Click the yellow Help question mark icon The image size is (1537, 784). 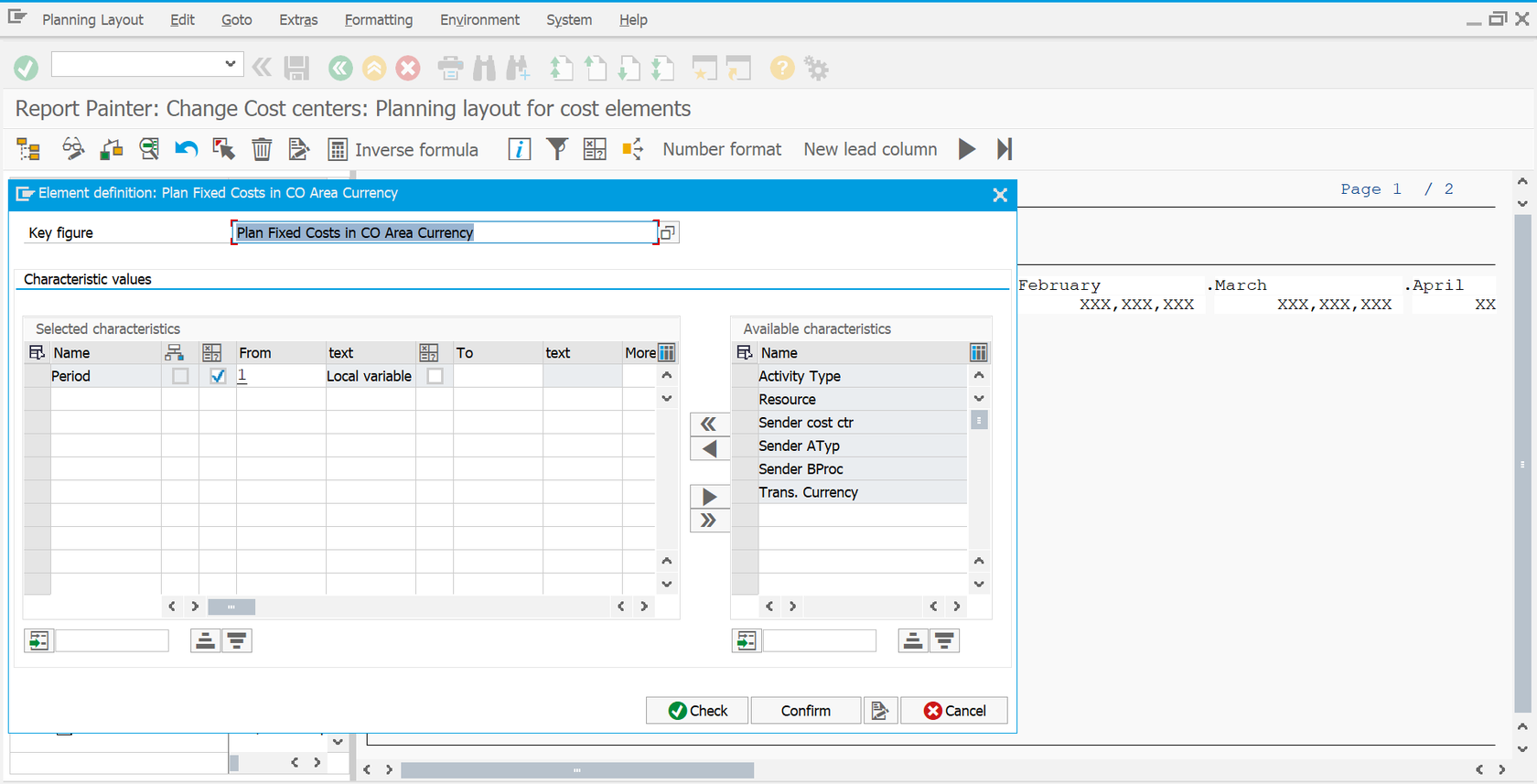coord(782,68)
